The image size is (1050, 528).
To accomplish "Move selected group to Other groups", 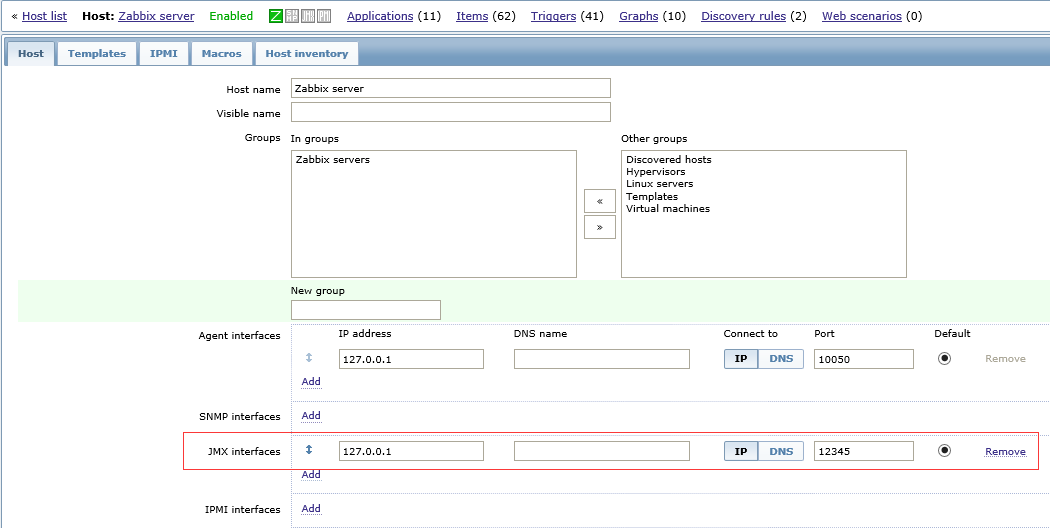I will click(600, 227).
